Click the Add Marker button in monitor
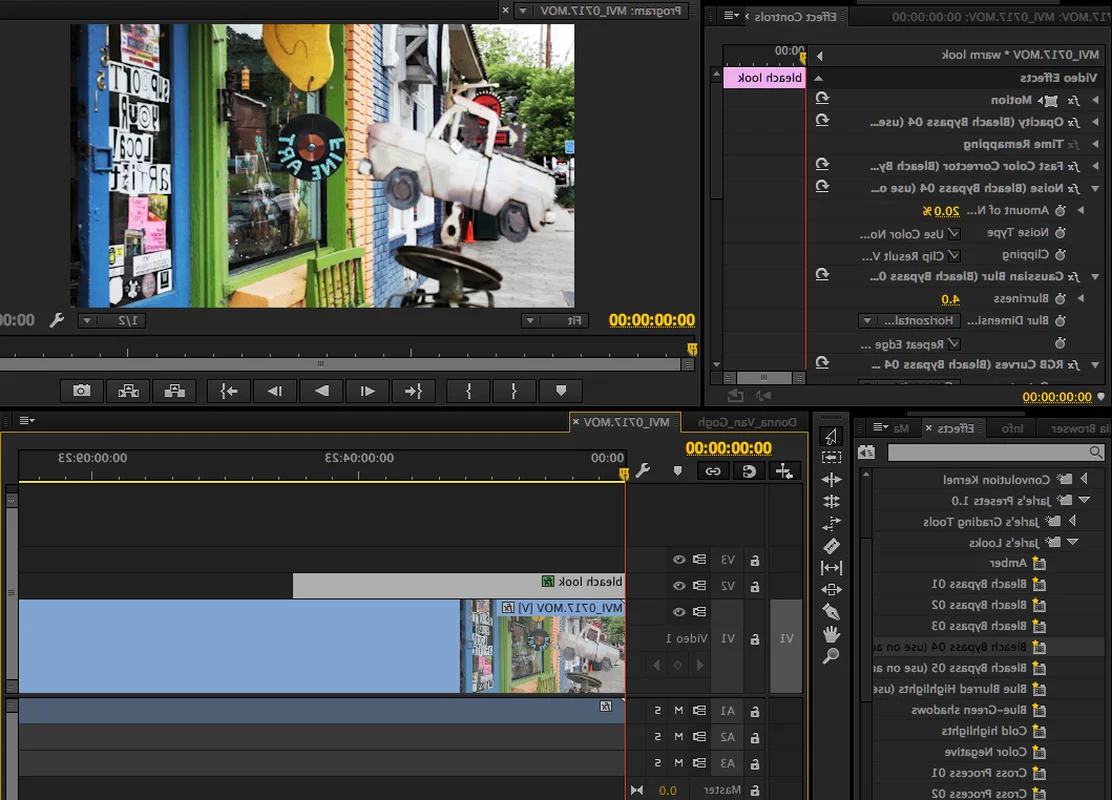 (x=561, y=391)
